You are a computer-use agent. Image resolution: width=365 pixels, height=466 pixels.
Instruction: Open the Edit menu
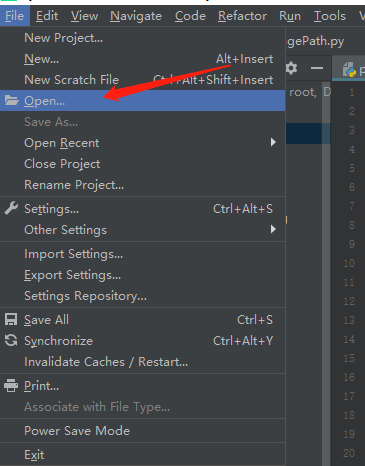coord(47,16)
